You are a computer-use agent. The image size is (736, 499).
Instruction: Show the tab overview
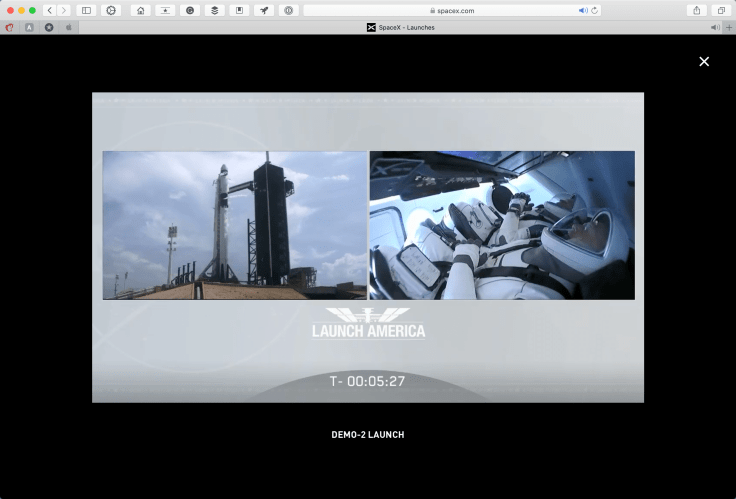point(721,10)
